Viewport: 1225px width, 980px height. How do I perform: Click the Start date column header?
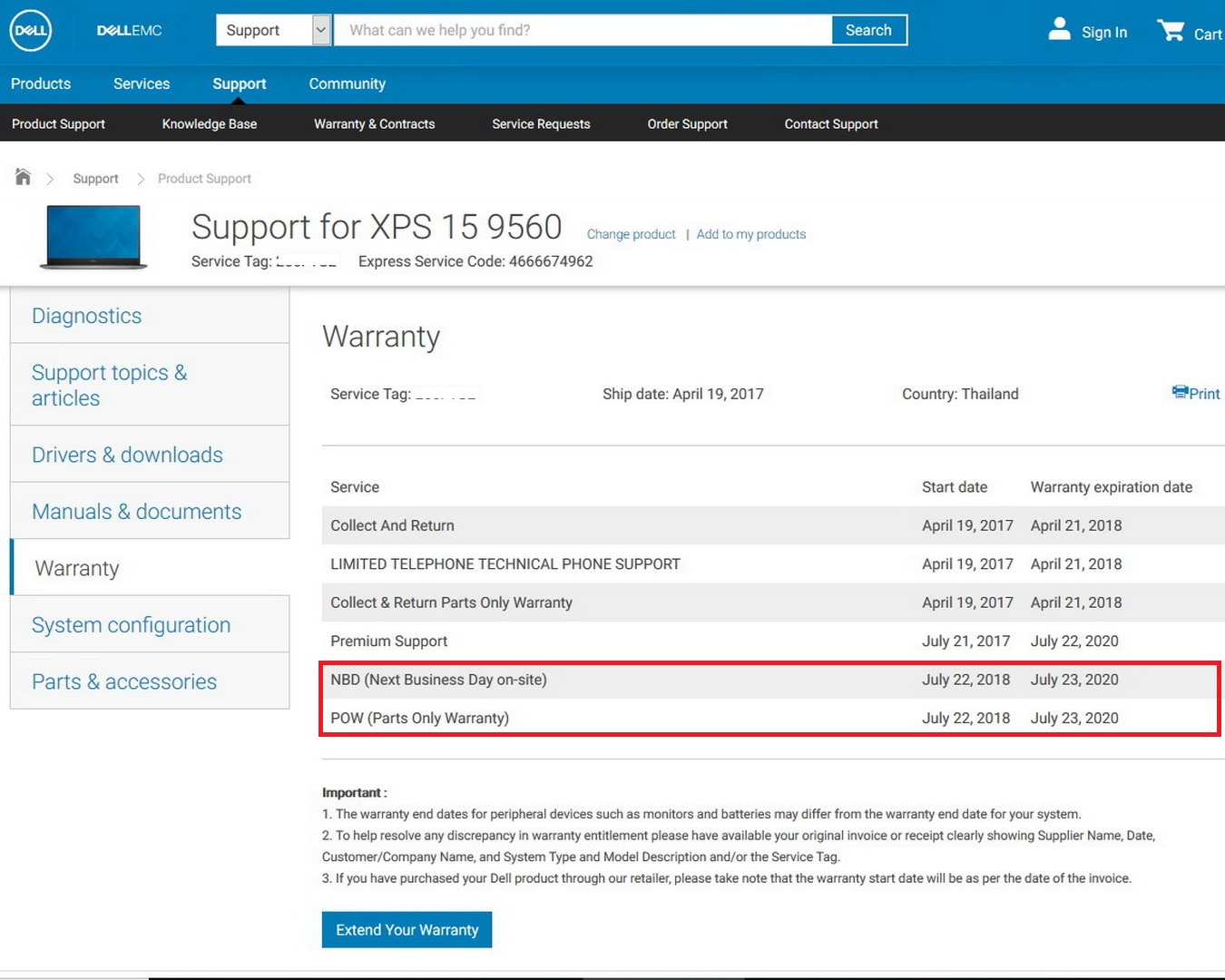(955, 487)
